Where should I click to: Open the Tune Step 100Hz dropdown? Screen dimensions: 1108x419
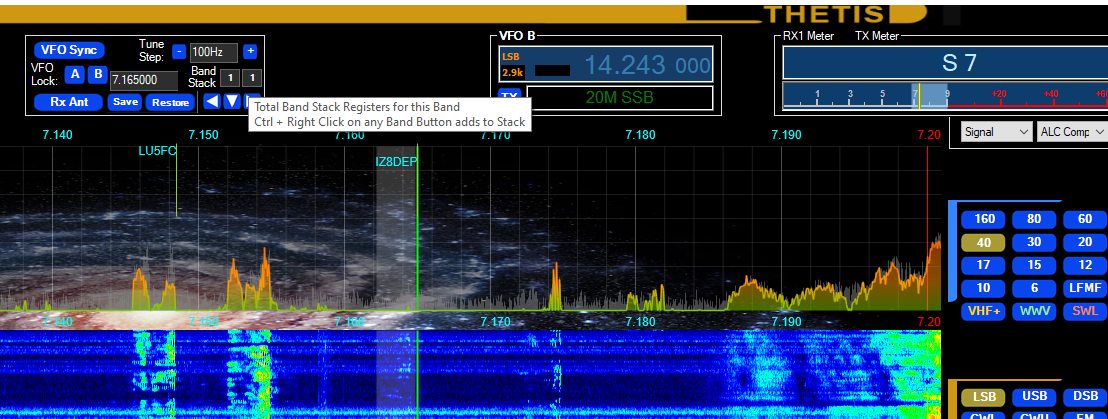[214, 52]
